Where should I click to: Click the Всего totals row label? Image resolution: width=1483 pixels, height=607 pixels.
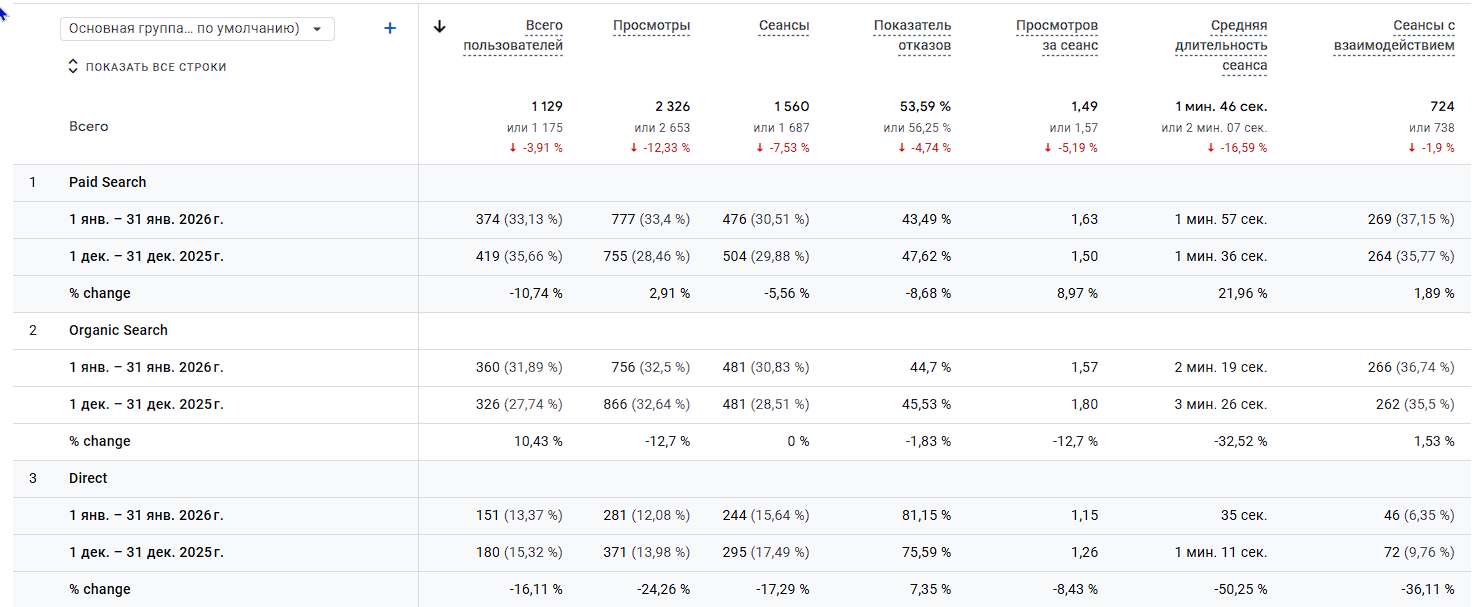89,127
